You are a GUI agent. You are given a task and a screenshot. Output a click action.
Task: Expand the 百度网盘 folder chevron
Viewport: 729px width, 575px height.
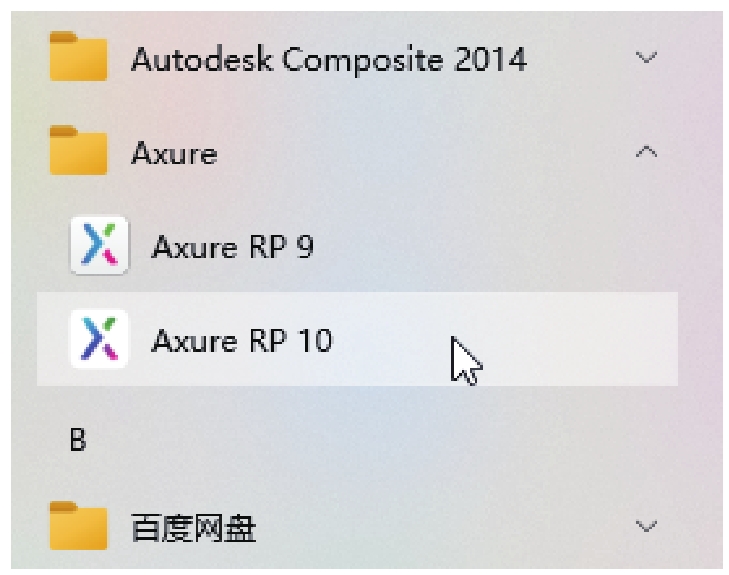[647, 526]
